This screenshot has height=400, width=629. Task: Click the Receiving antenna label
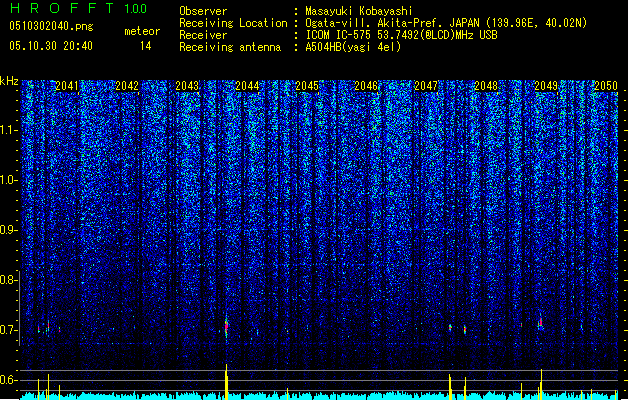tap(230, 47)
